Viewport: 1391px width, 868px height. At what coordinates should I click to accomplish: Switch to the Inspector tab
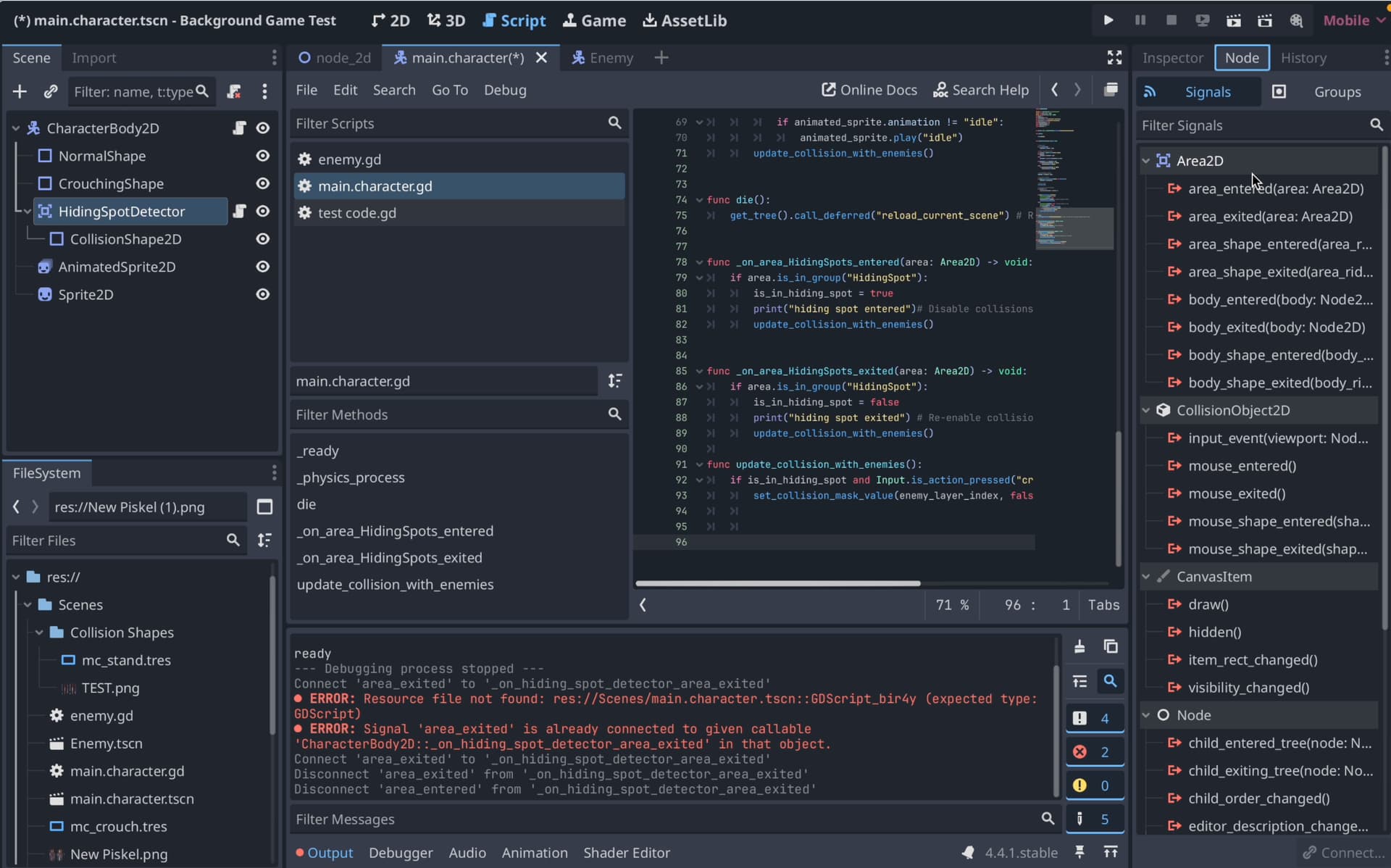click(x=1171, y=58)
